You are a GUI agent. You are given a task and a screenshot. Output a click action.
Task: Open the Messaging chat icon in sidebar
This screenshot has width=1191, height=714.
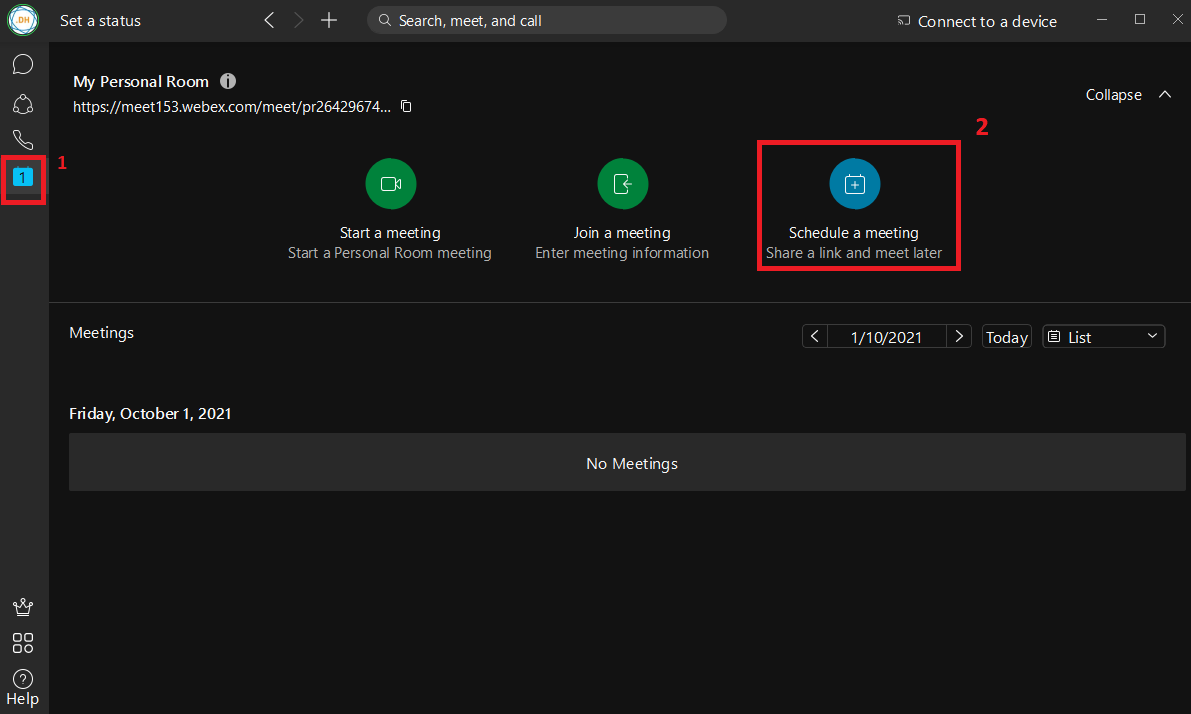(x=23, y=65)
